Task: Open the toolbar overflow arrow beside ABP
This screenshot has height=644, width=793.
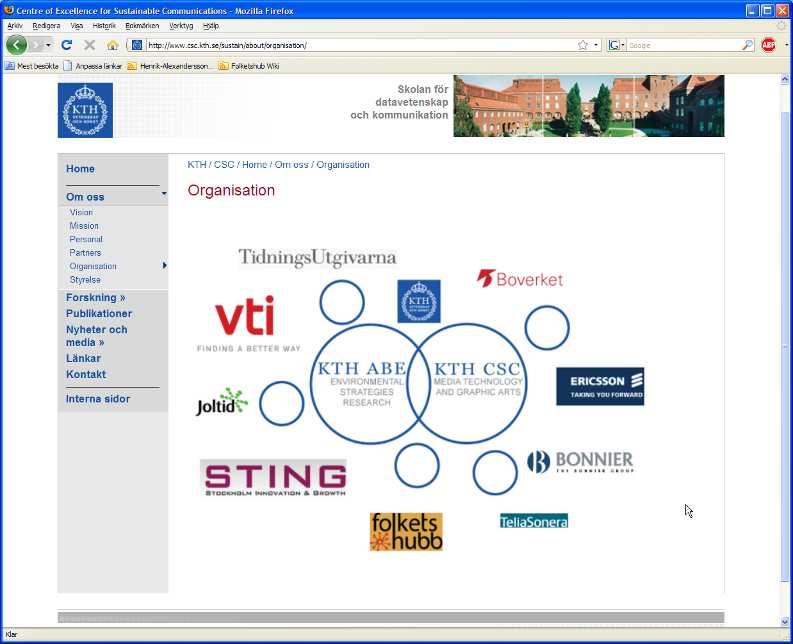Action: [786, 46]
